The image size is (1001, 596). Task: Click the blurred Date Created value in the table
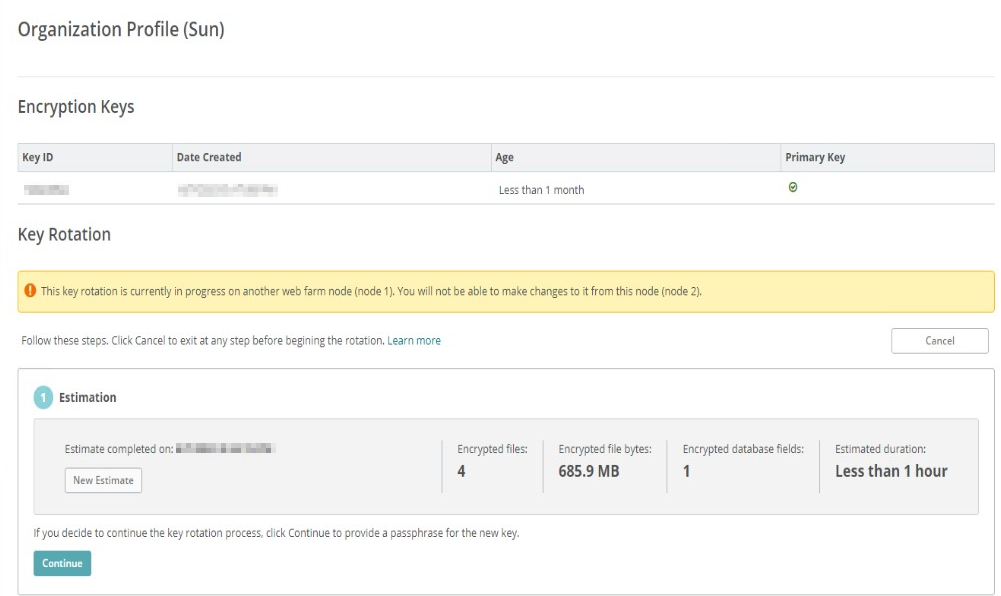(x=227, y=190)
